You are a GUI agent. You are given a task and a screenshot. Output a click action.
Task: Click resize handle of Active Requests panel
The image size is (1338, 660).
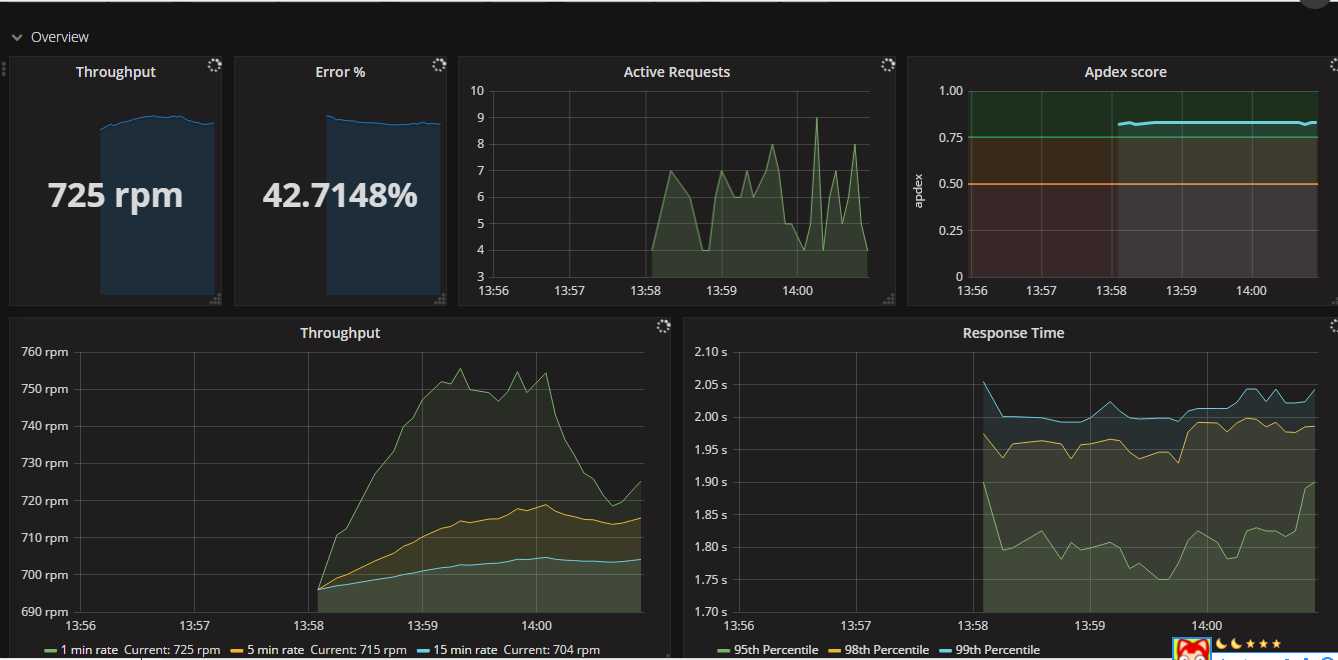point(889,299)
